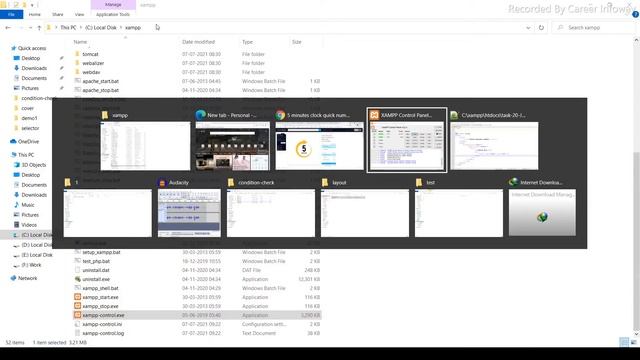
Task: Open the Application Tools tab
Action: (113, 14)
